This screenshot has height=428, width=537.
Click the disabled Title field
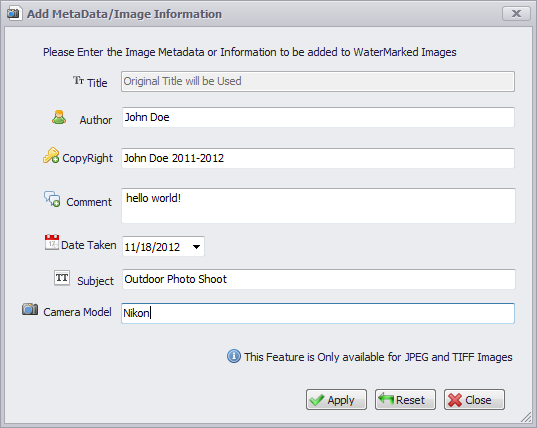[318, 81]
